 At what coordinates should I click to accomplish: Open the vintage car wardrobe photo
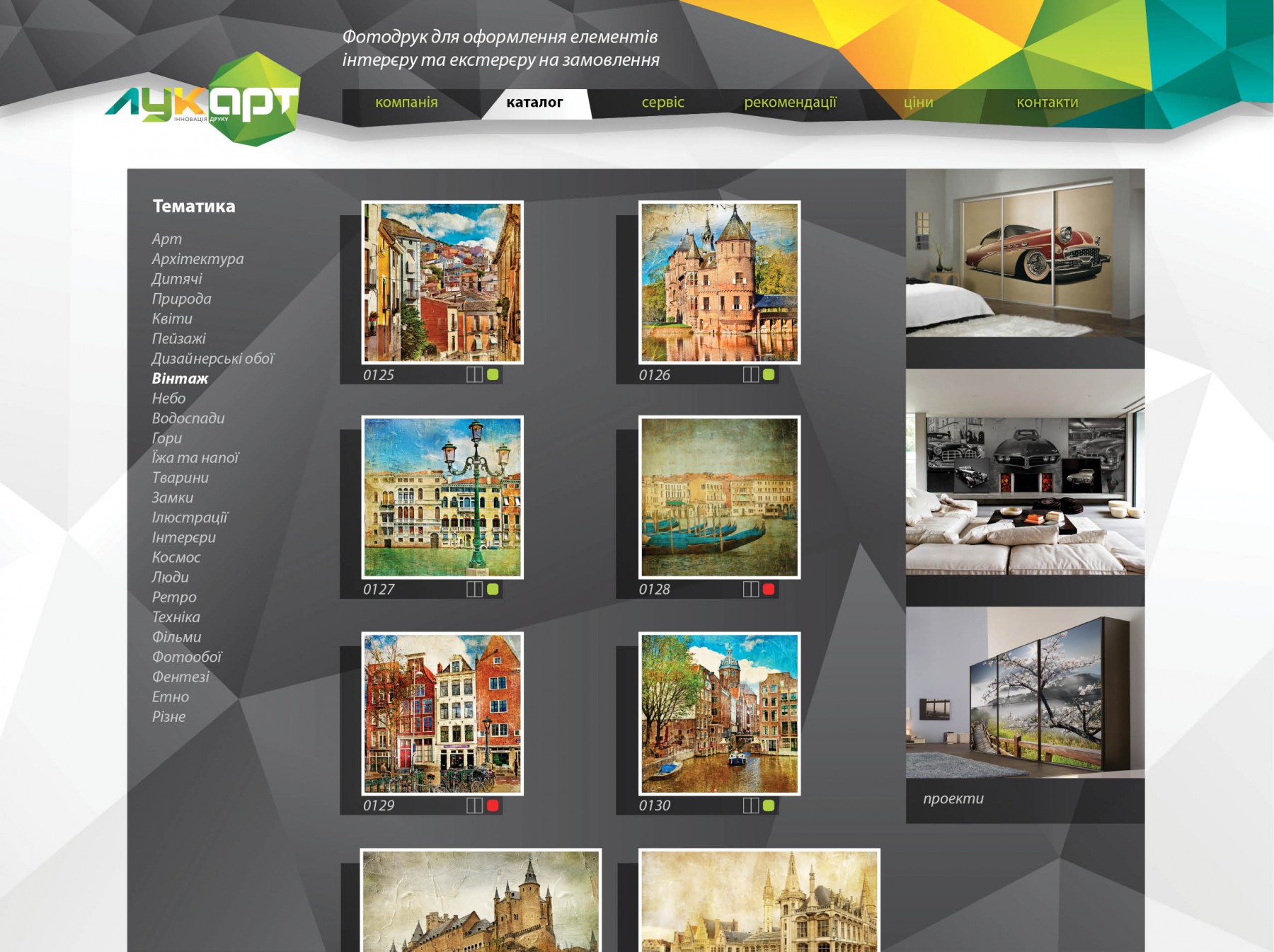pyautogui.click(x=1024, y=253)
